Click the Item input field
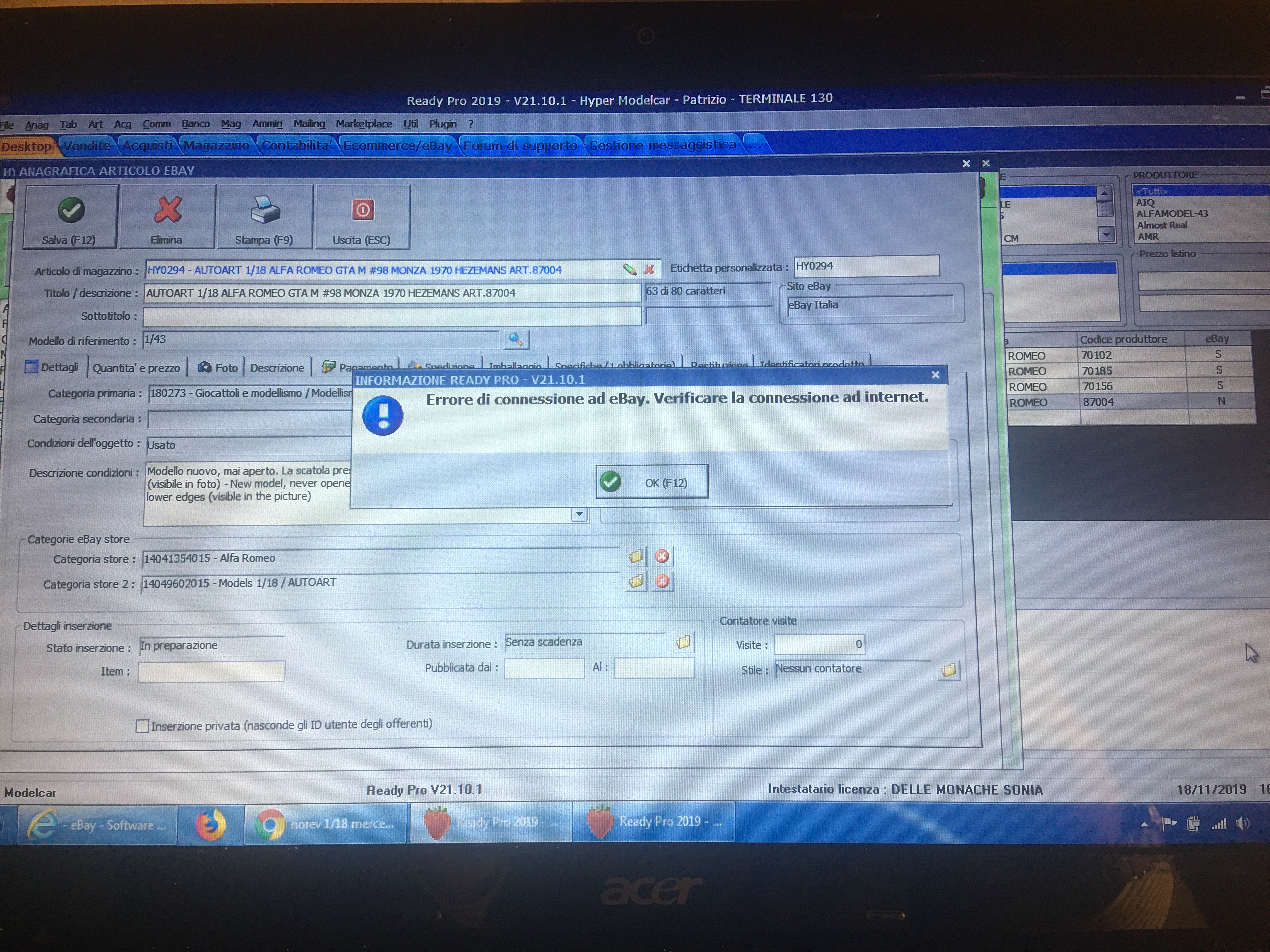 click(211, 671)
